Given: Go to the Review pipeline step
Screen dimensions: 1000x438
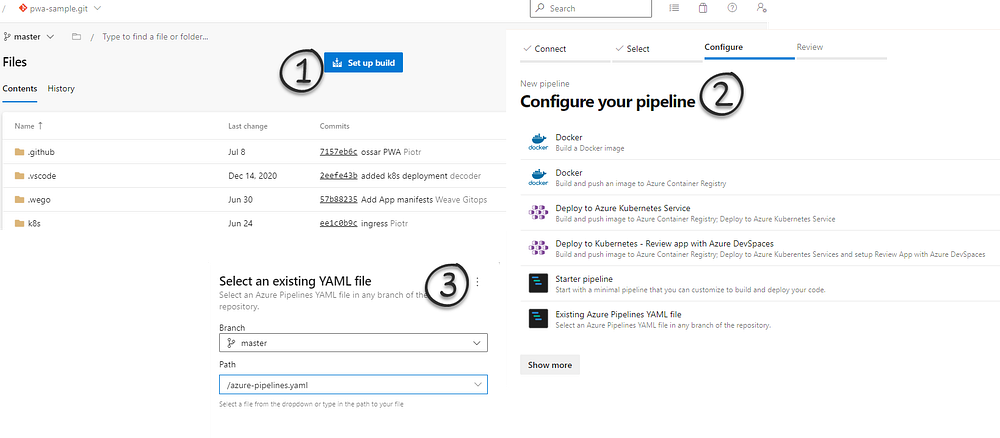Looking at the screenshot, I should point(810,47).
